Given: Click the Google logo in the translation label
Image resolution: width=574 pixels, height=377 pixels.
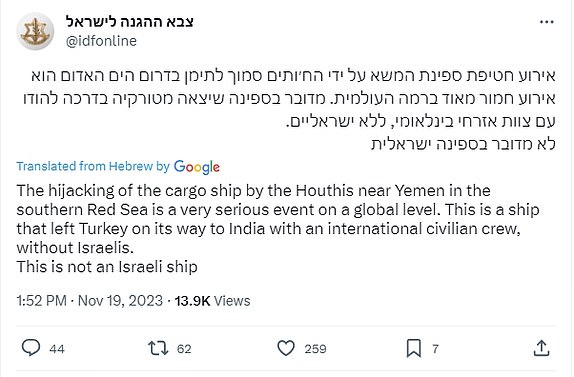Looking at the screenshot, I should coord(197,167).
